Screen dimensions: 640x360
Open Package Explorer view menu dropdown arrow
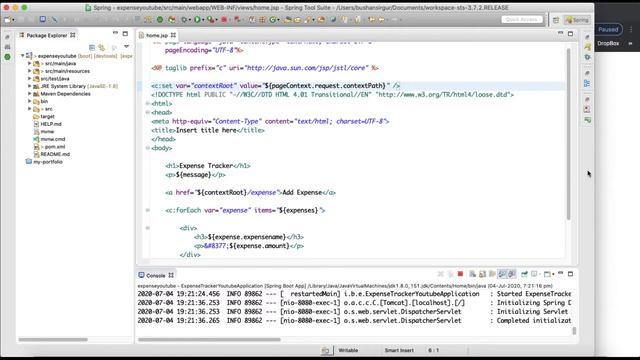(x=127, y=47)
